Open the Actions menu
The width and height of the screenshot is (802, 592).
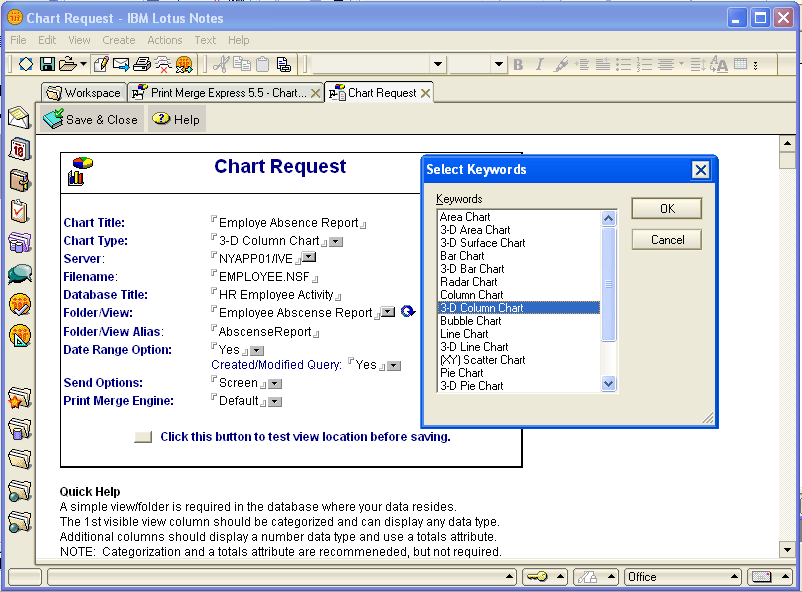[x=165, y=40]
